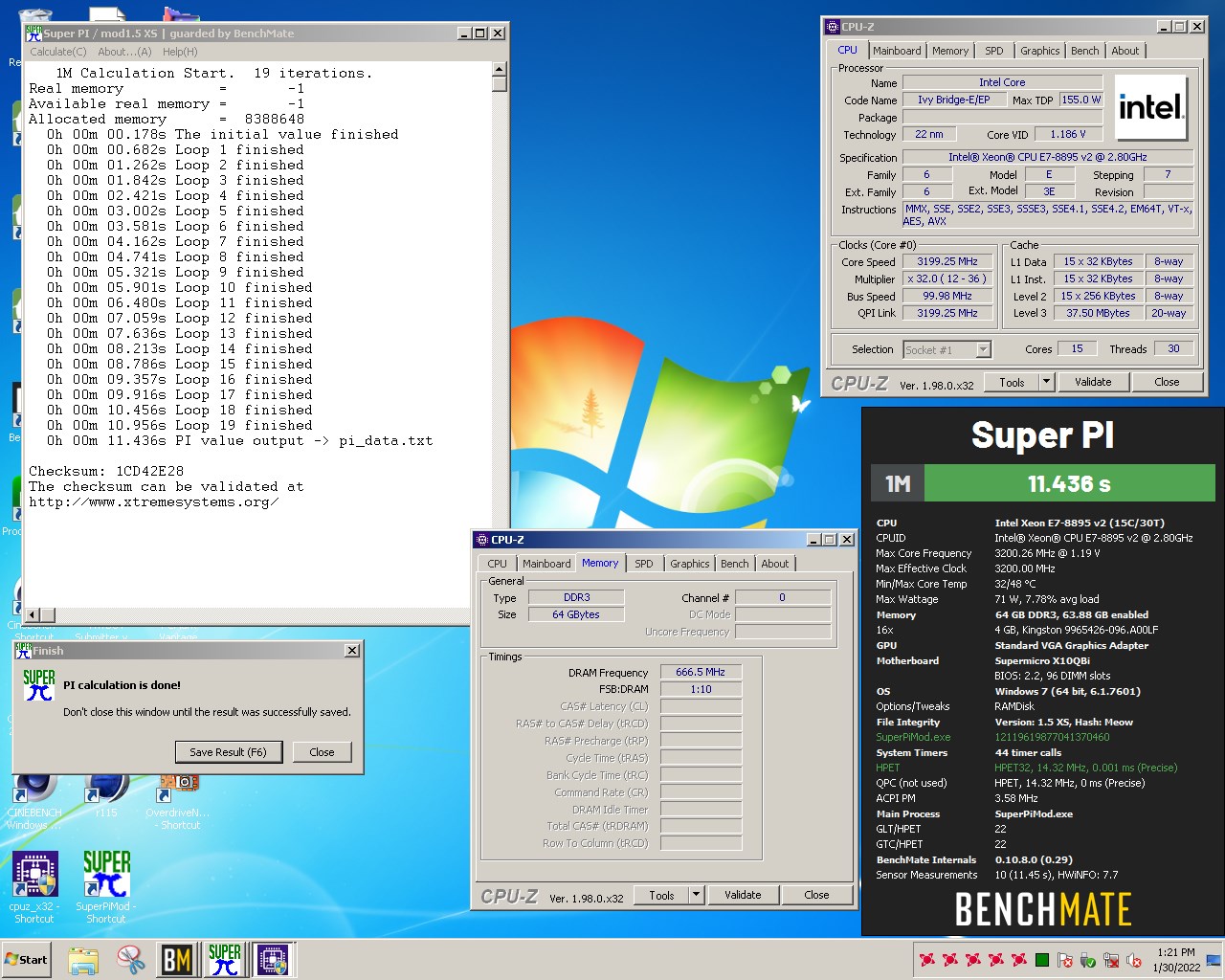Click the Intel logo in CPU-Z
The image size is (1225, 980).
coord(1151,108)
